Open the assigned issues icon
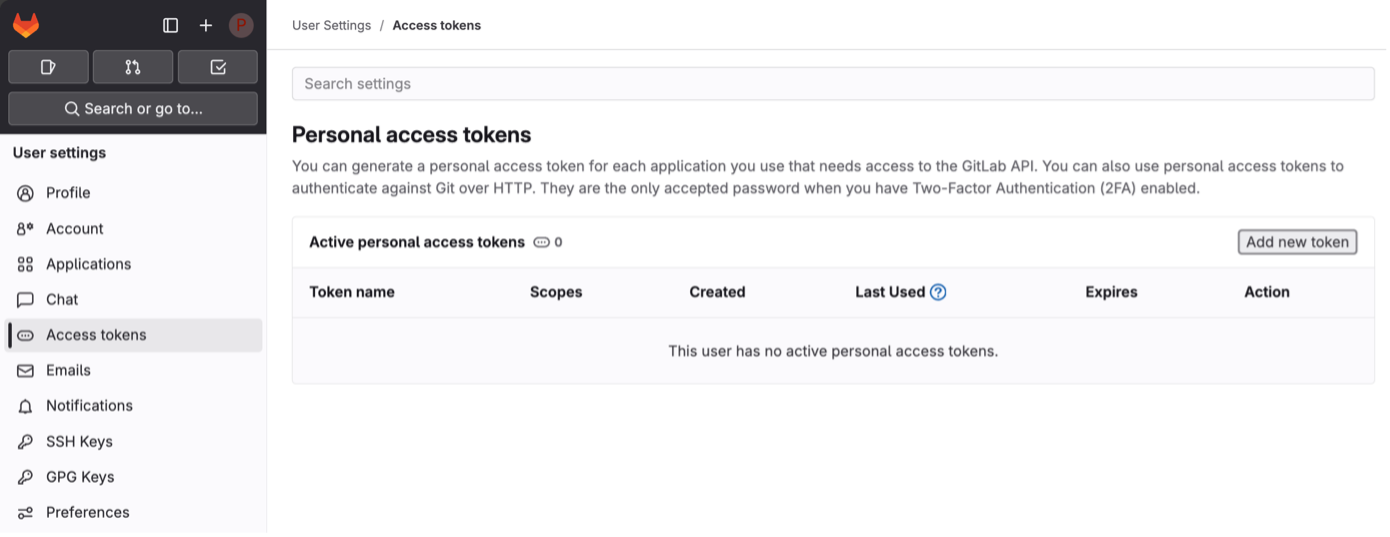Image resolution: width=1390 pixels, height=537 pixels. (x=48, y=67)
